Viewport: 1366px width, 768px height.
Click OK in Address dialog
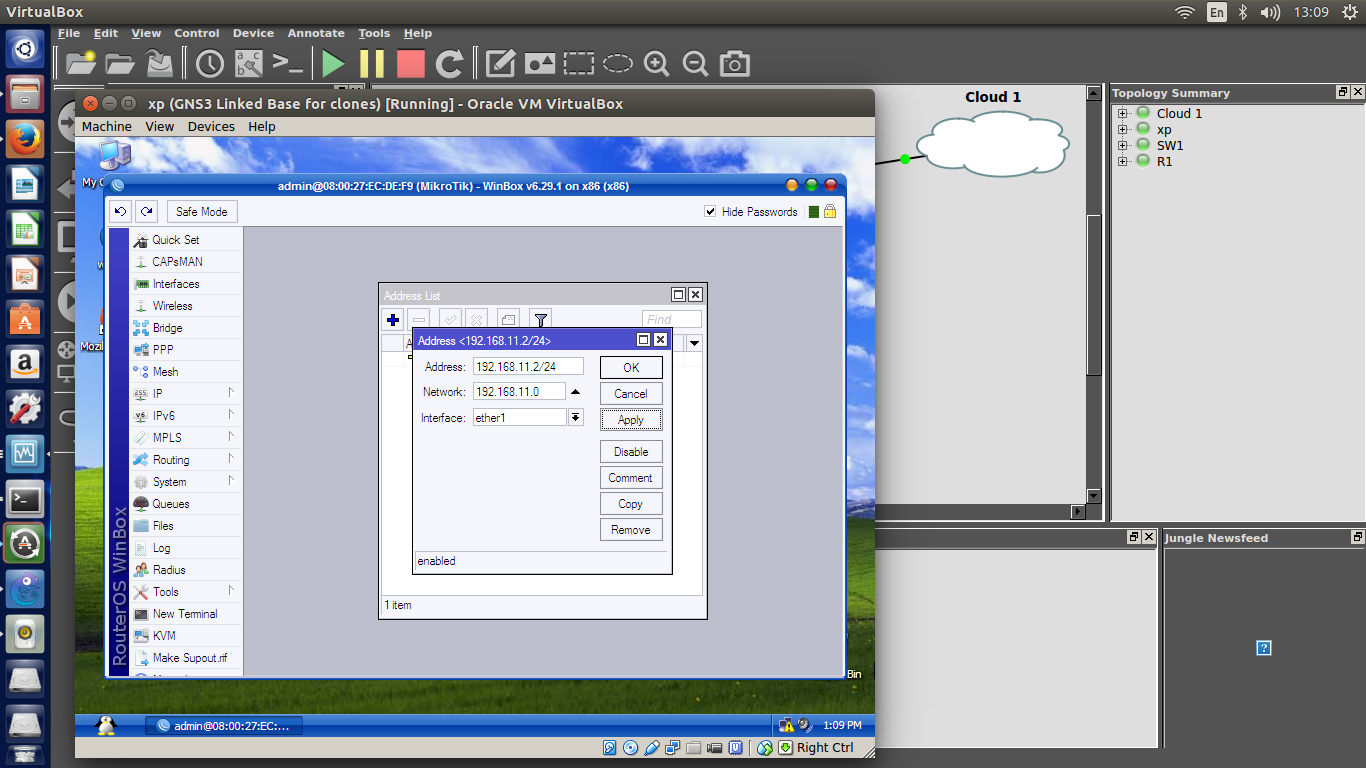tap(631, 368)
